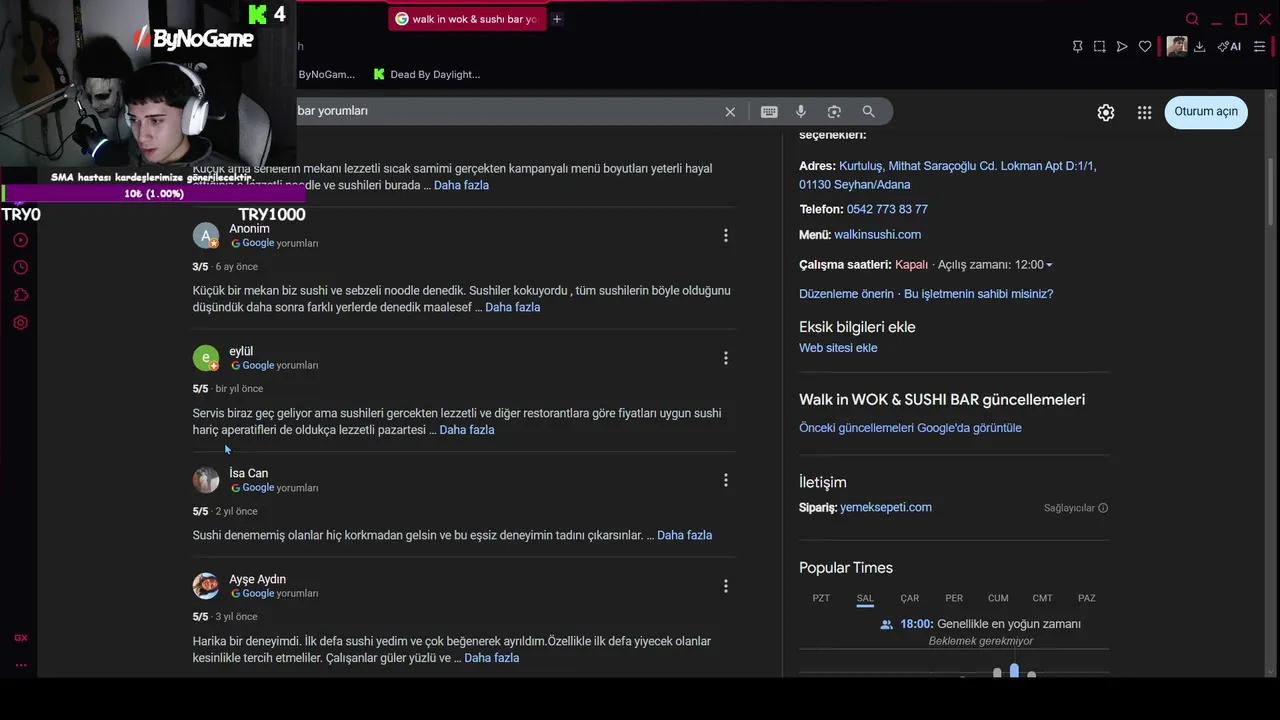
Task: Select CMT day in Popular Times
Action: pos(1043,598)
